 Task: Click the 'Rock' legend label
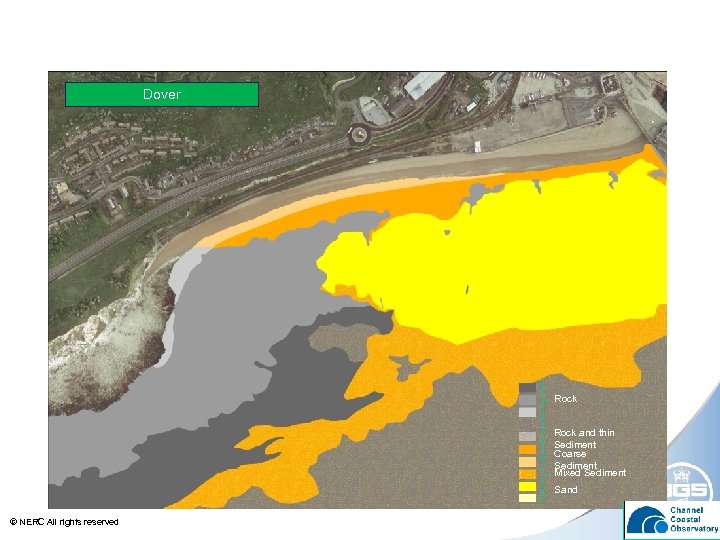pos(565,399)
